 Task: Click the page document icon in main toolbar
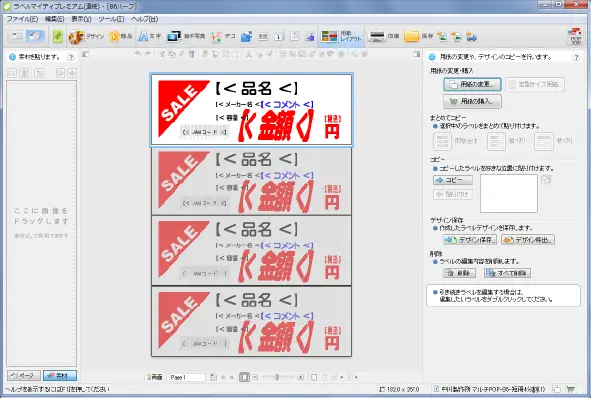294,37
